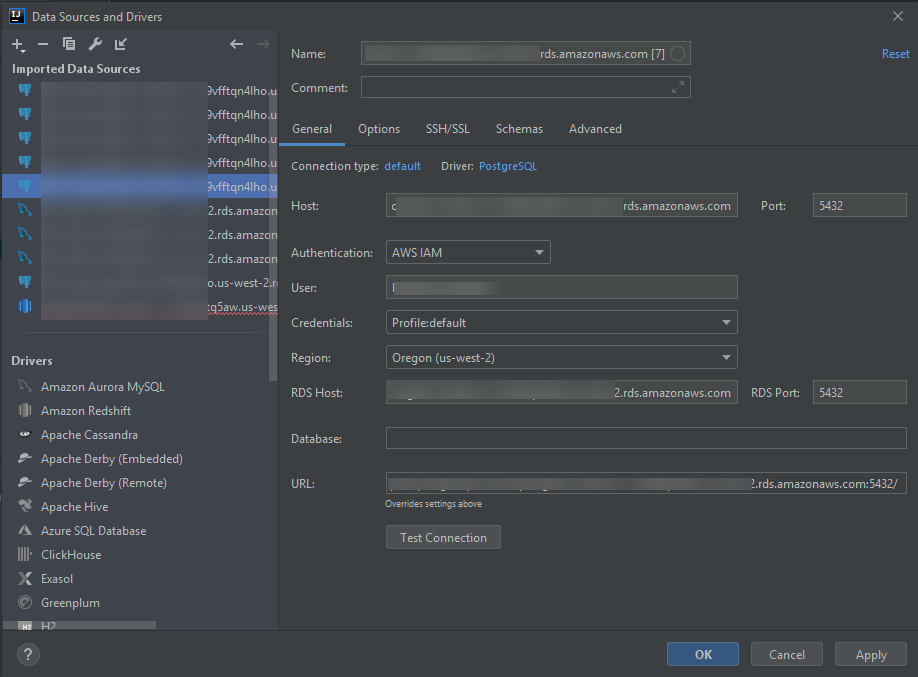Navigate back with the left arrow
The width and height of the screenshot is (918, 677).
(237, 44)
